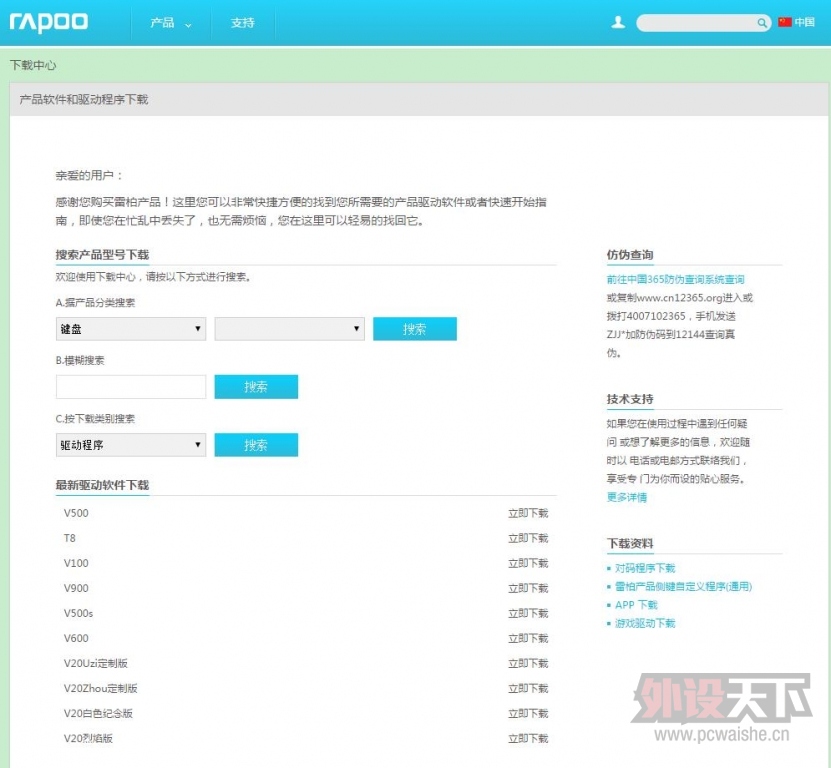Open the 更多详情 link

tap(627, 497)
